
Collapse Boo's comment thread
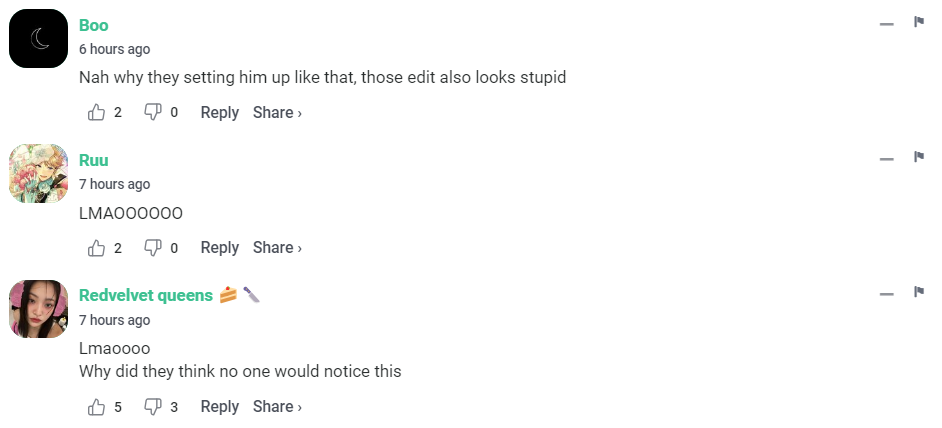(x=886, y=24)
